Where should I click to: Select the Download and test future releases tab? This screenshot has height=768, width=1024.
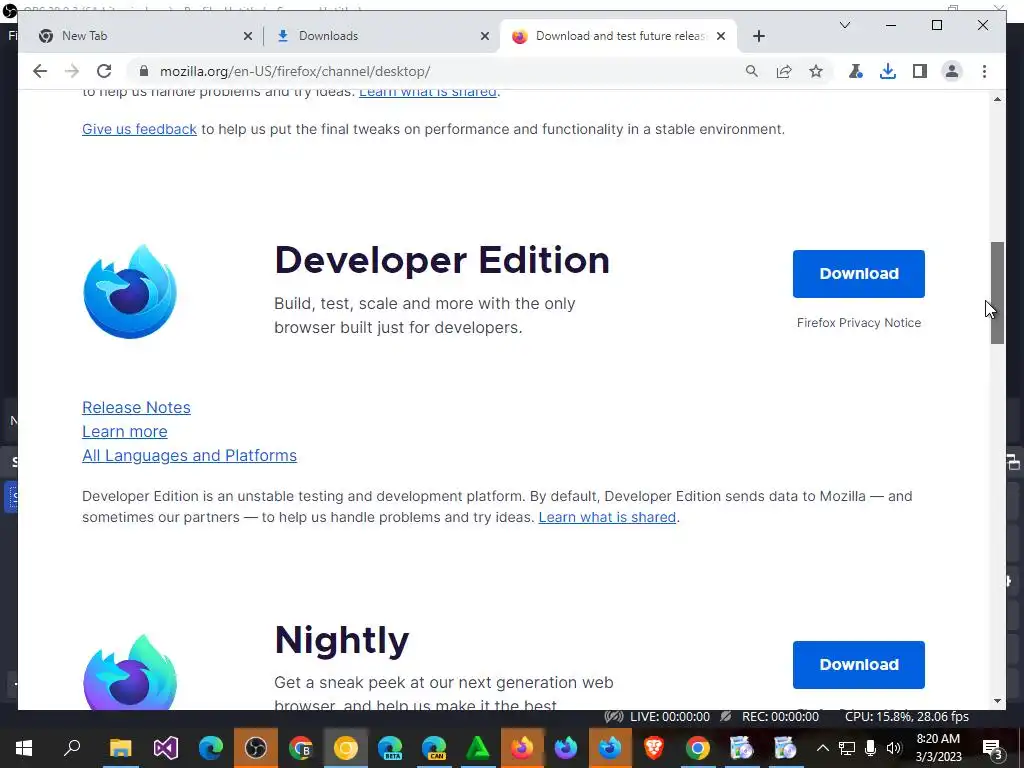620,36
